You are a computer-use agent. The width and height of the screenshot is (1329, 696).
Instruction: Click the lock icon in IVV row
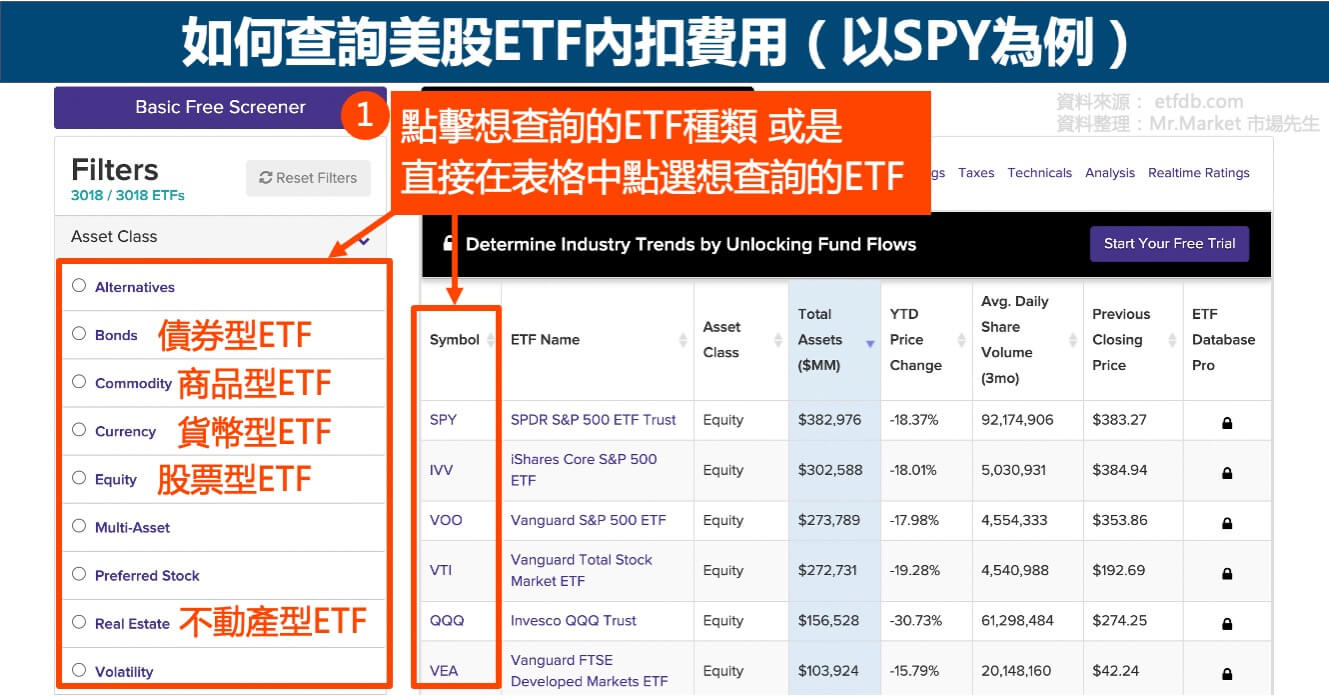1227,473
